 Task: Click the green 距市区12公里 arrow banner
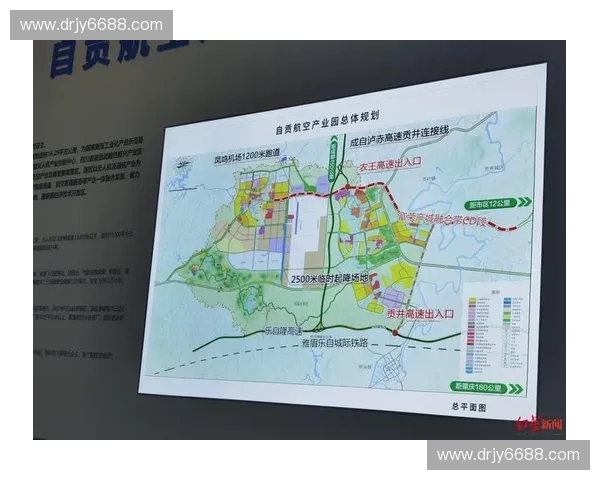[x=498, y=203]
